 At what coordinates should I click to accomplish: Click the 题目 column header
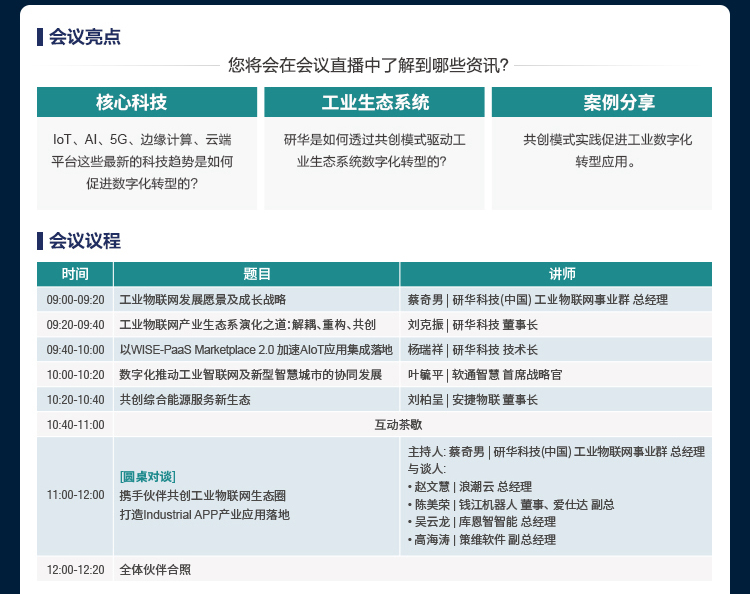(256, 274)
